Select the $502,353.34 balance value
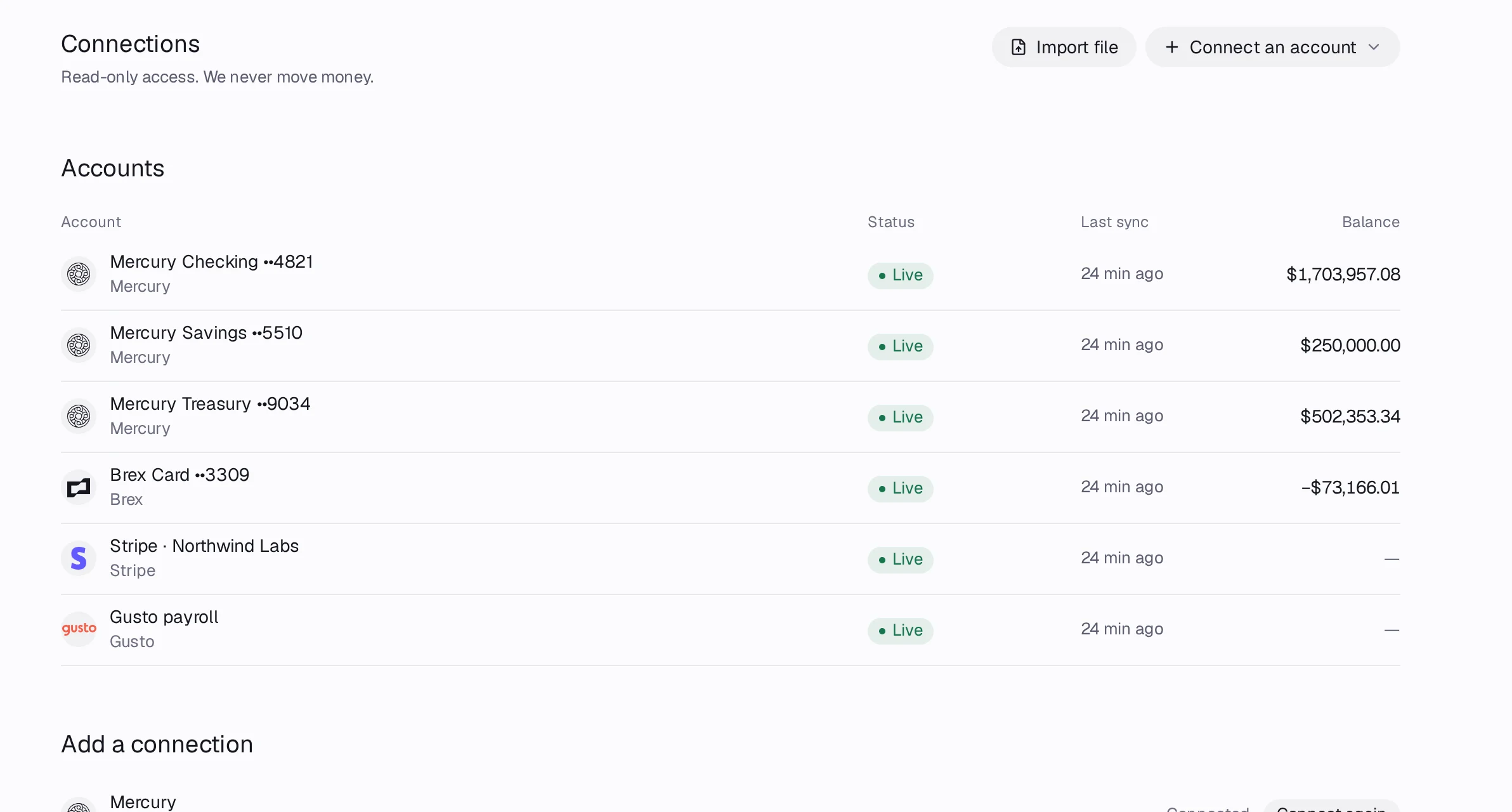 click(x=1350, y=417)
